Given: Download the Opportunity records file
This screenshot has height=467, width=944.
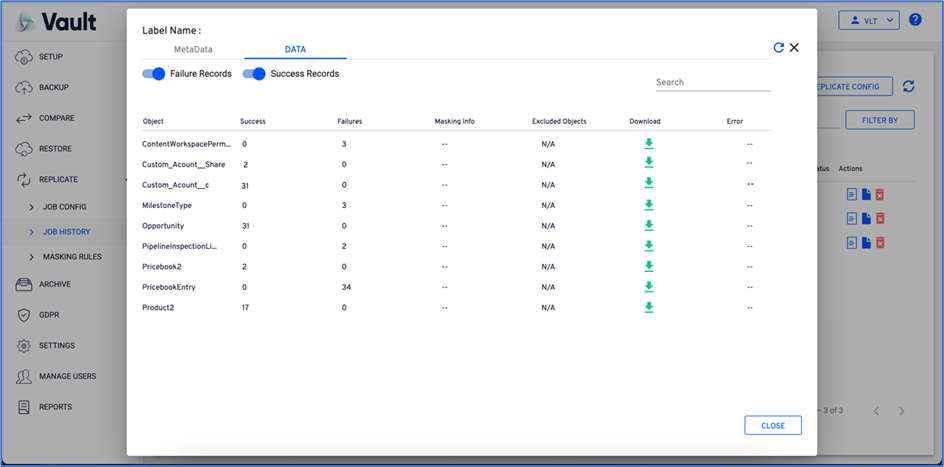Looking at the screenshot, I should (648, 225).
